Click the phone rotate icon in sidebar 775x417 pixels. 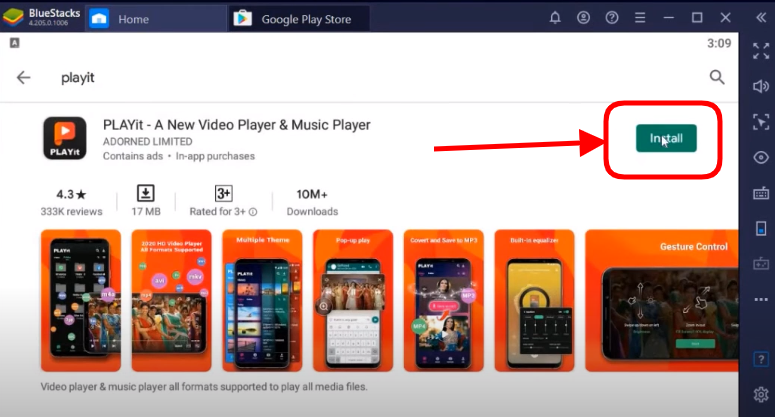click(x=761, y=228)
